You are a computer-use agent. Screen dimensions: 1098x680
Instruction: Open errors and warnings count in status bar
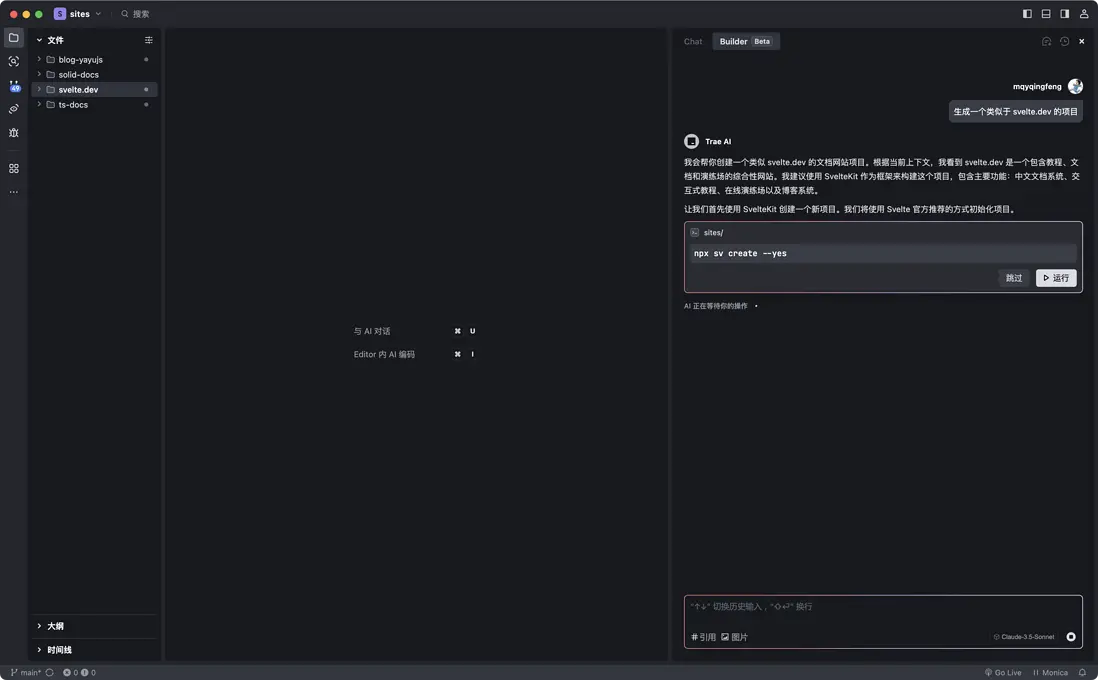tap(79, 673)
